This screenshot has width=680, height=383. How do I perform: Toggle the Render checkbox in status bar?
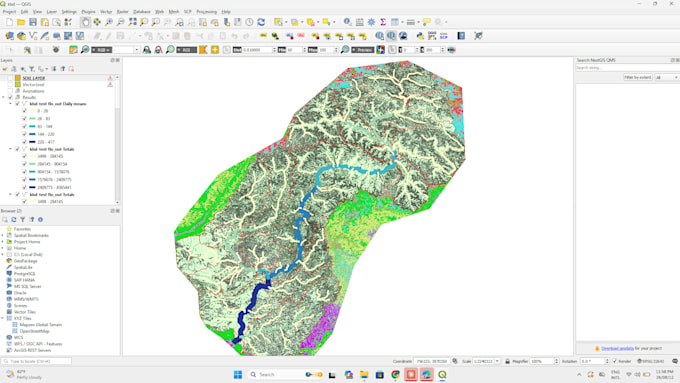tap(615, 361)
